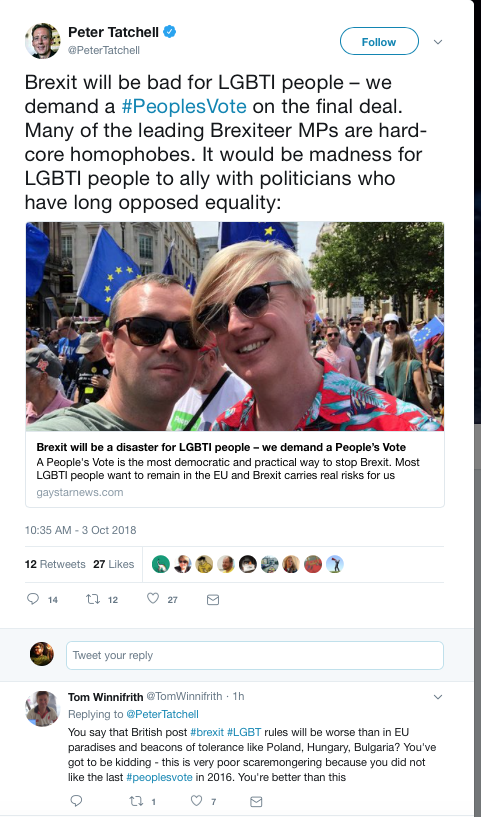
Task: Click the reply icon under Peter Tatchell's tweet
Action: coord(33,599)
